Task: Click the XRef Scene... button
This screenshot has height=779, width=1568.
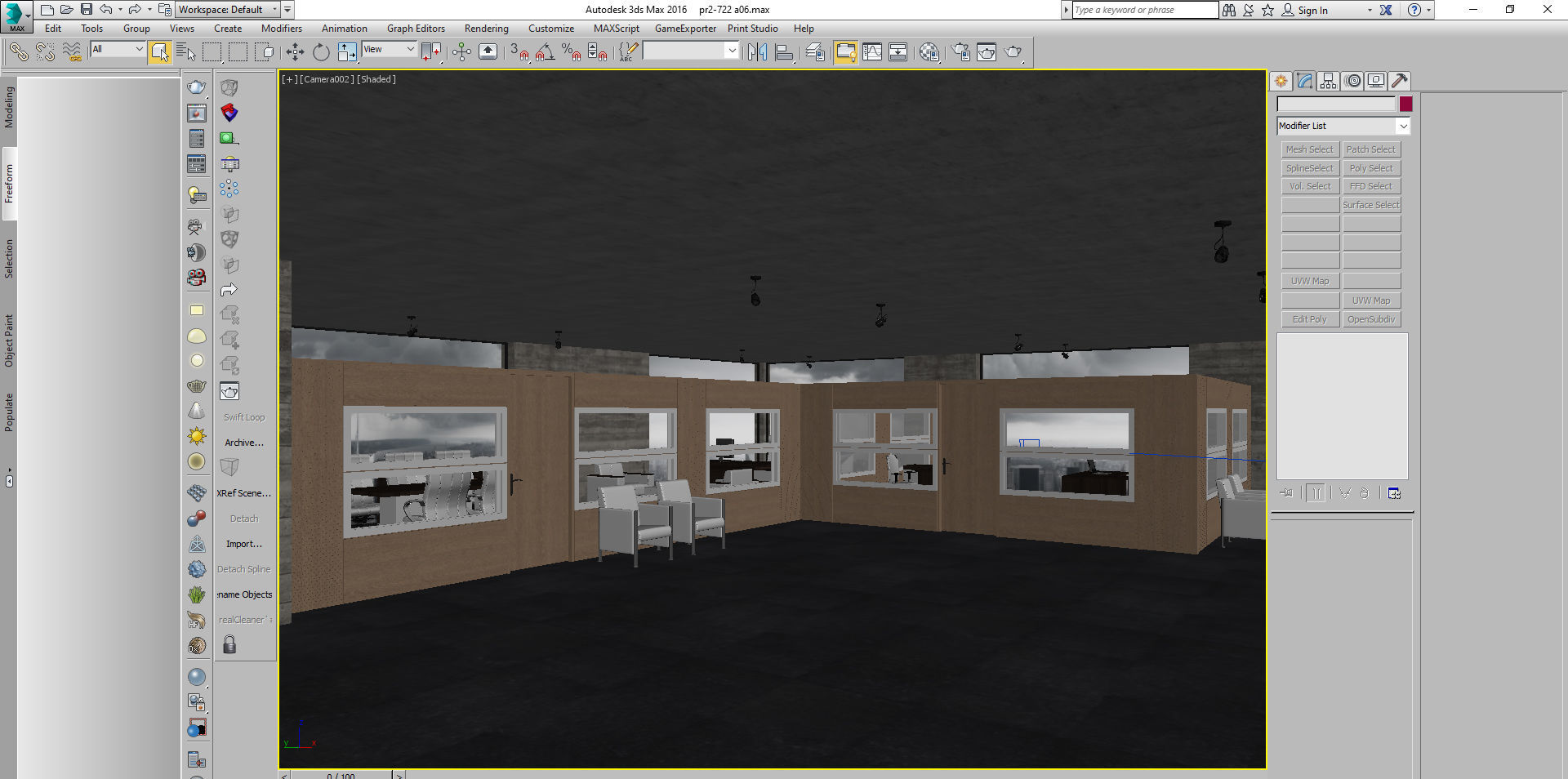Action: tap(244, 493)
